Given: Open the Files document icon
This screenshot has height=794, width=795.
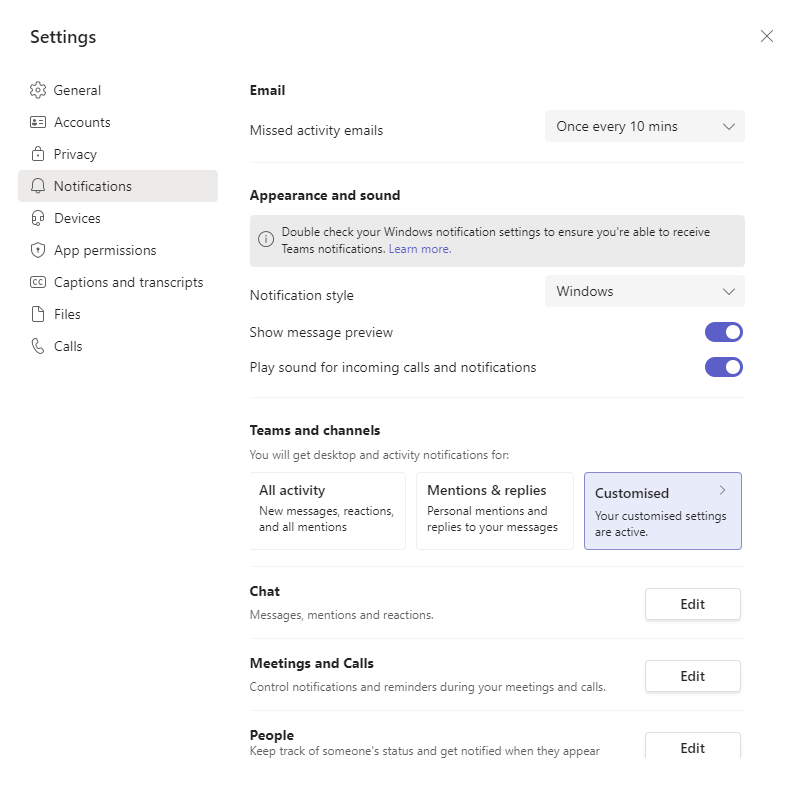Looking at the screenshot, I should (x=38, y=314).
